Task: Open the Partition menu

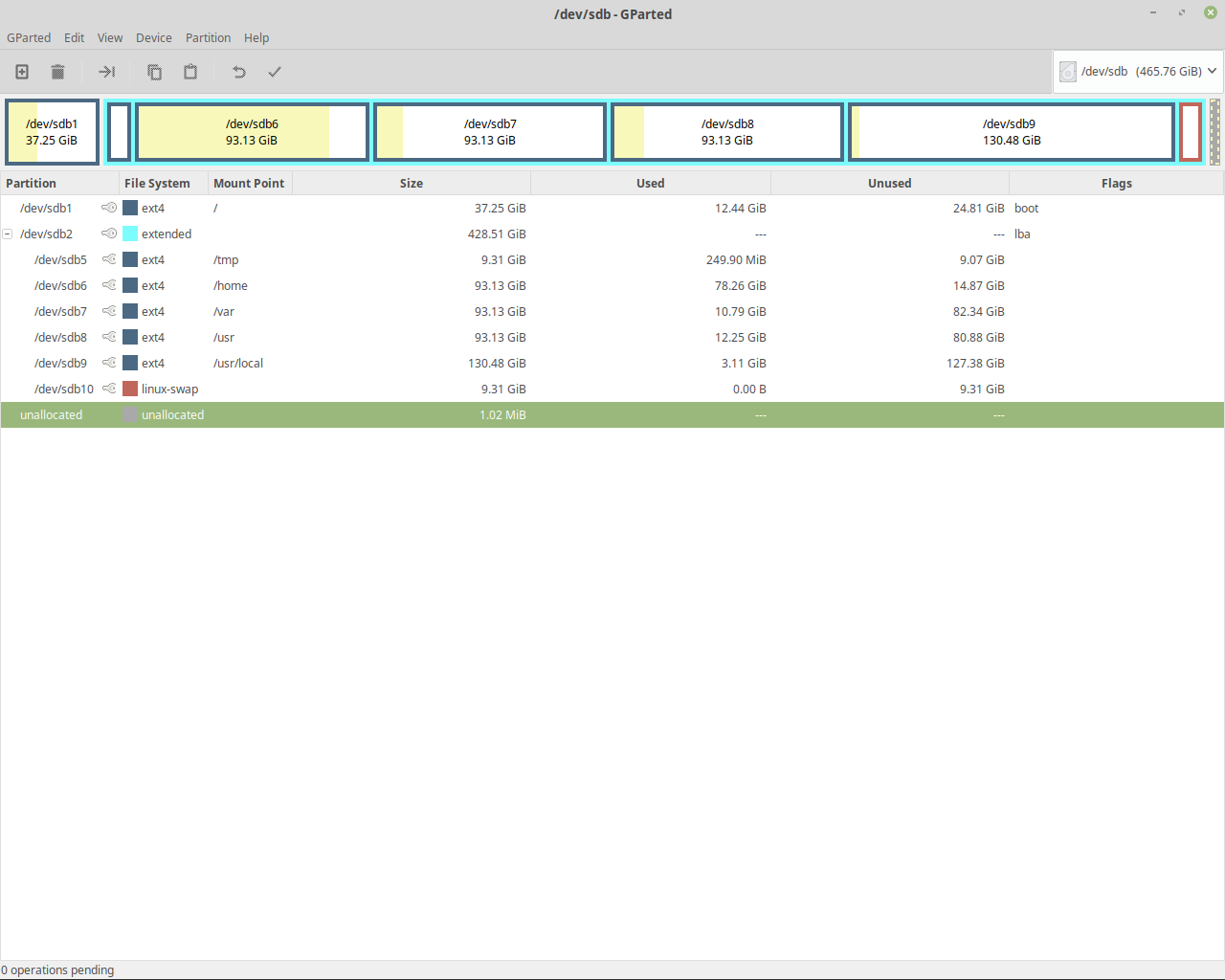Action: pos(208,37)
